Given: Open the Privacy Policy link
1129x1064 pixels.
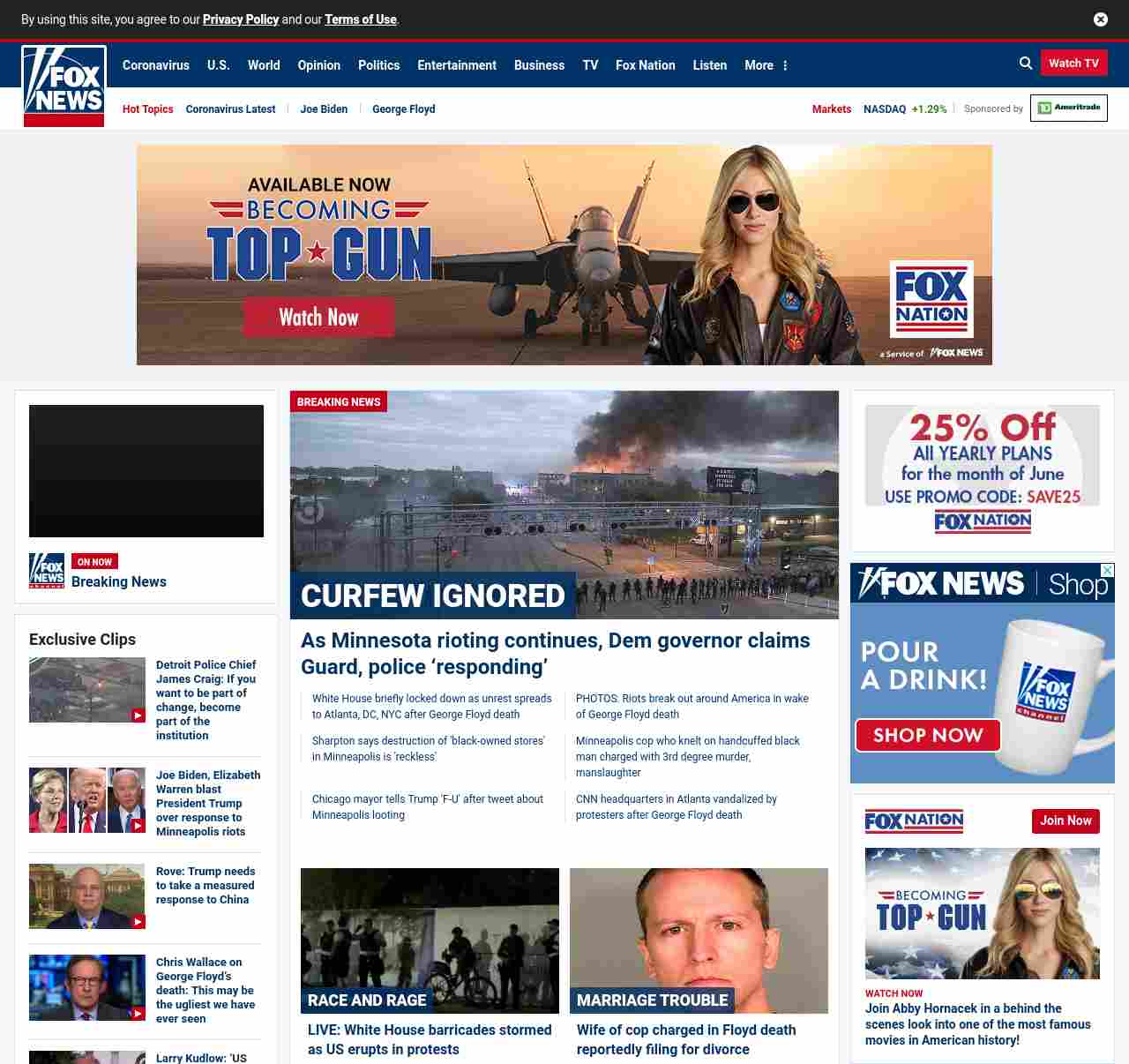Looking at the screenshot, I should pos(240,19).
